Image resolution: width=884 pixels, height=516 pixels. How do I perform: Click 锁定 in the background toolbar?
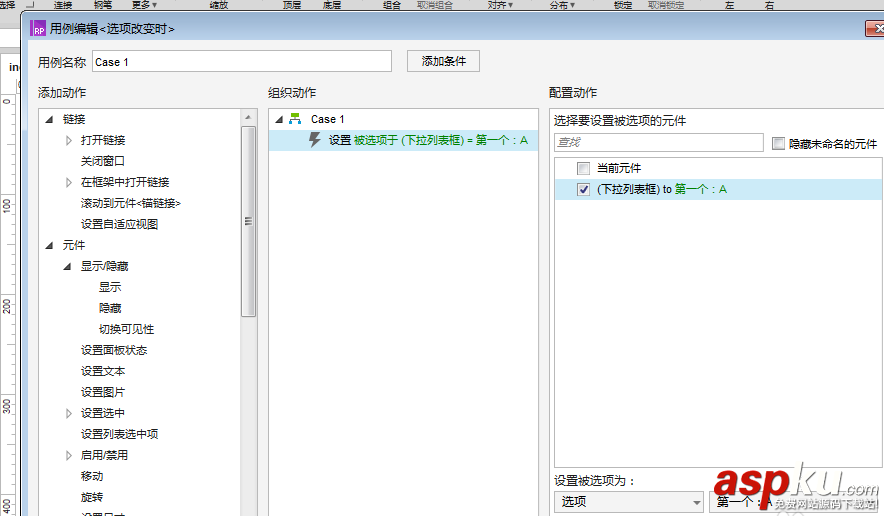623,5
